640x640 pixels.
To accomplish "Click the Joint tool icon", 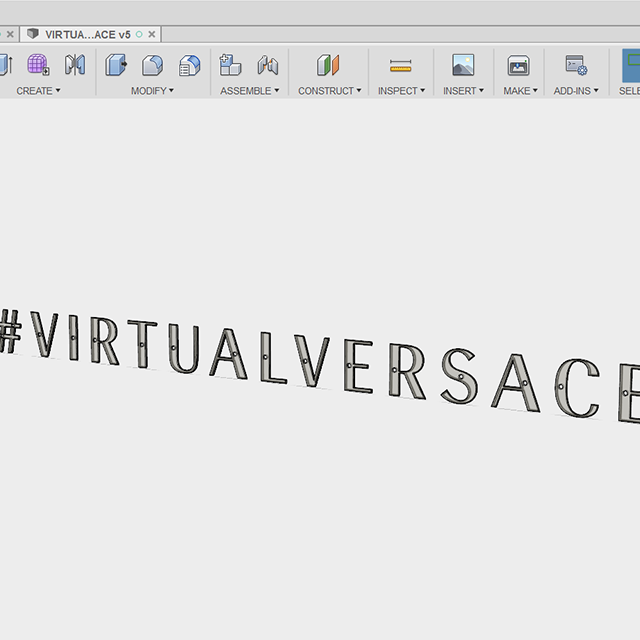I will [x=268, y=65].
